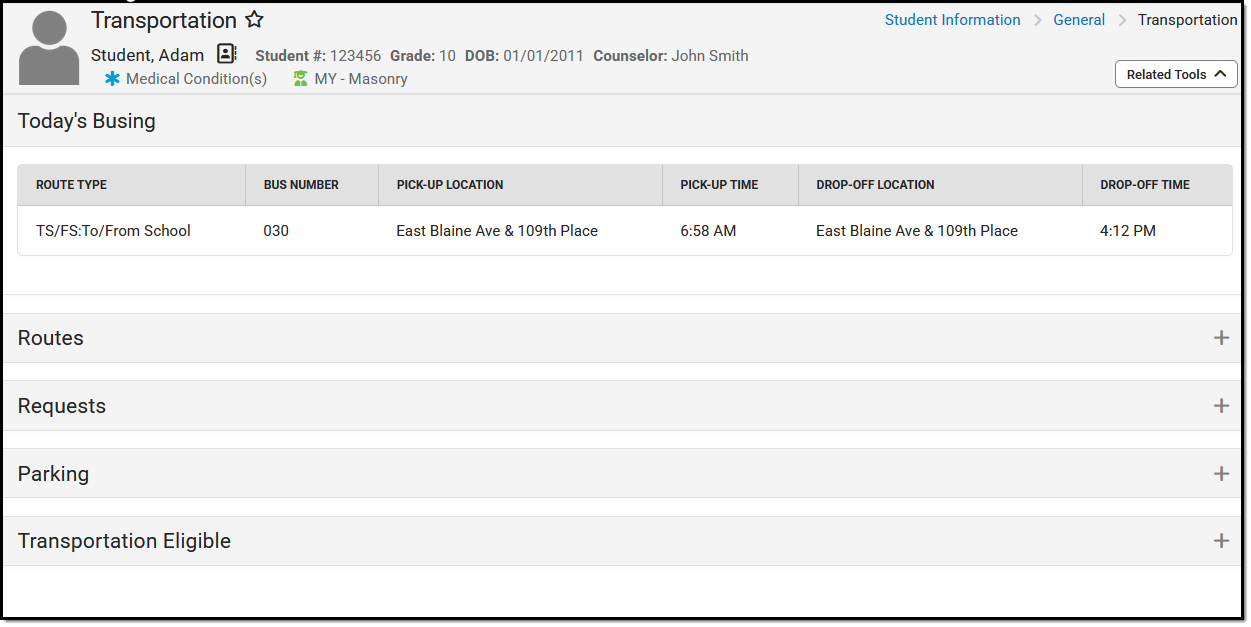Click the student profile photo
This screenshot has height=627, width=1251.
pyautogui.click(x=48, y=45)
